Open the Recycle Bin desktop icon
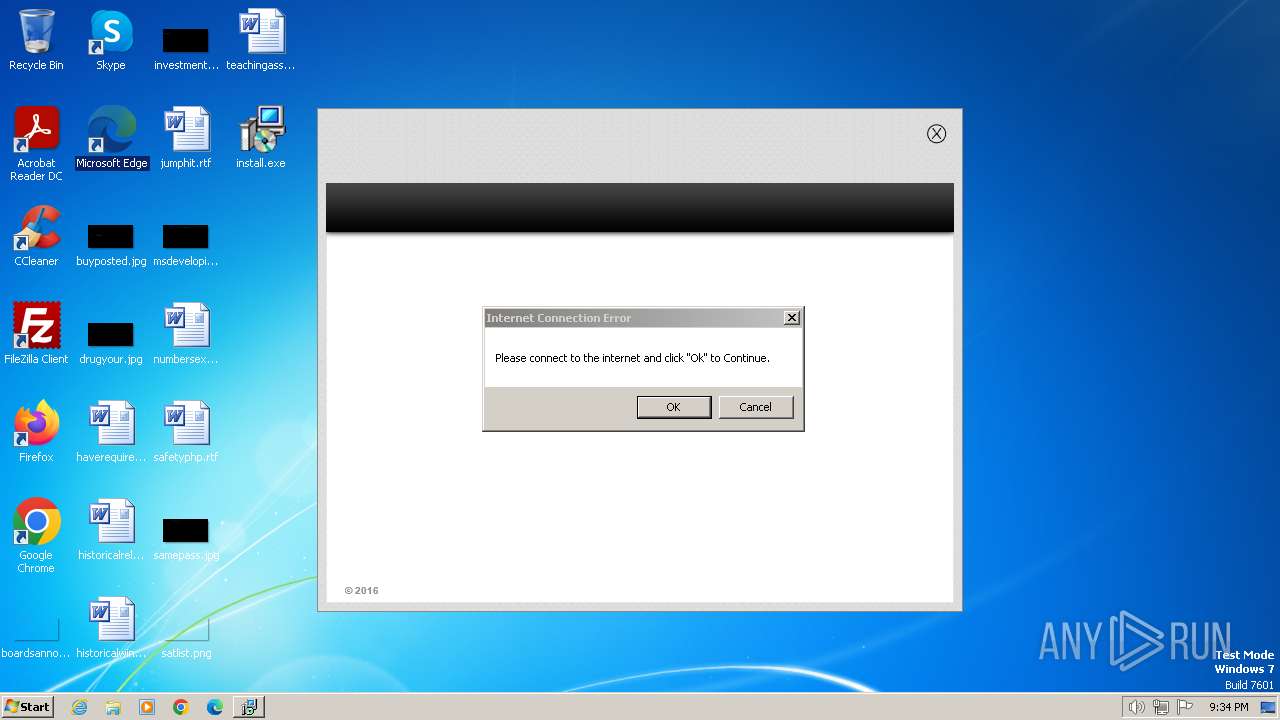The image size is (1280, 720). [x=36, y=40]
